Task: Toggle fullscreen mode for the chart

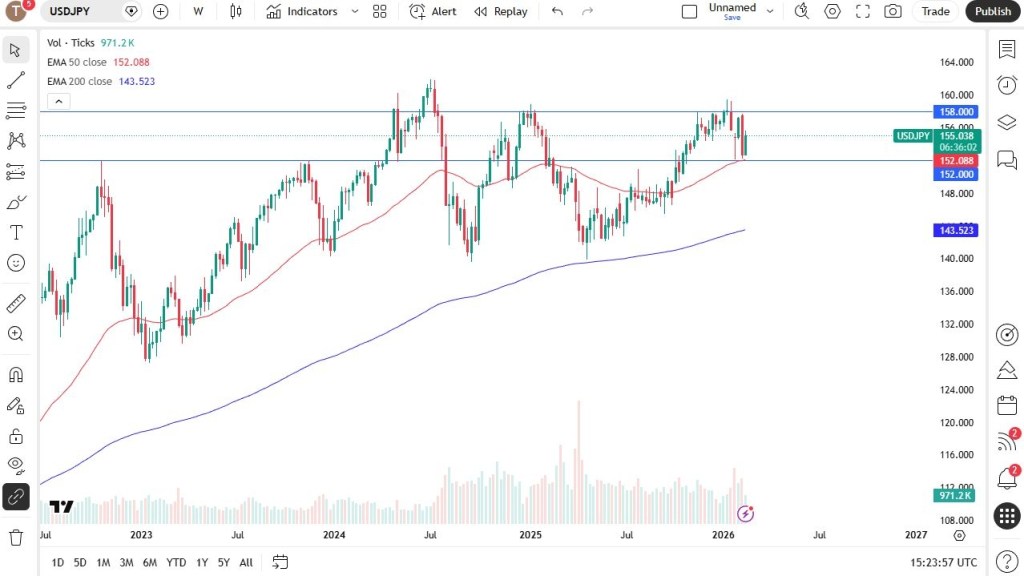Action: tap(863, 12)
